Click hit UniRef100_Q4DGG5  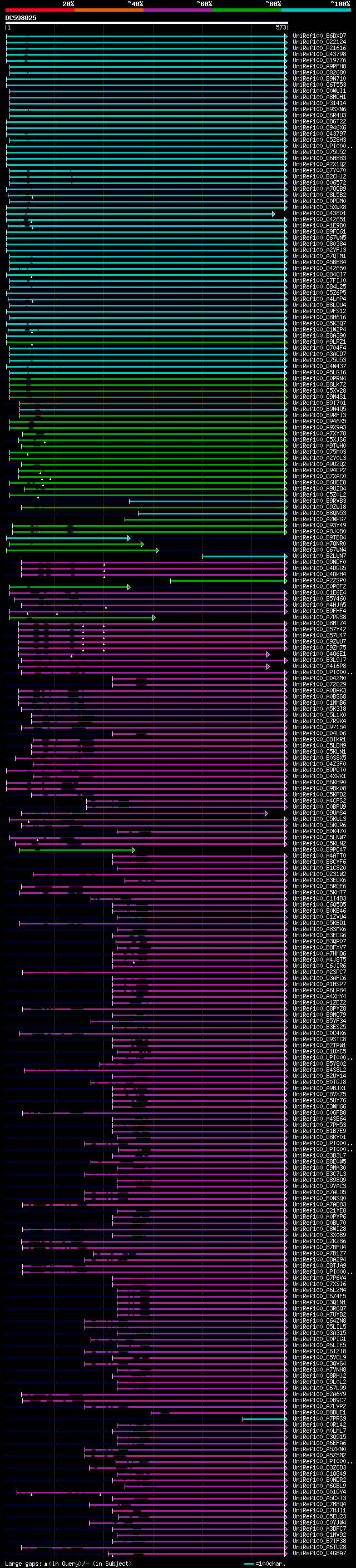click(x=319, y=568)
